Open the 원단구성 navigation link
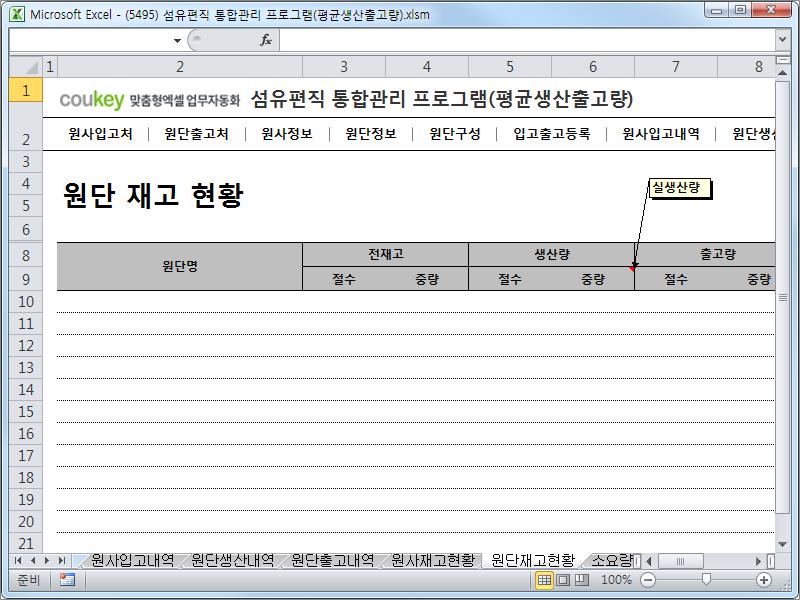This screenshot has width=800, height=600. tap(455, 134)
